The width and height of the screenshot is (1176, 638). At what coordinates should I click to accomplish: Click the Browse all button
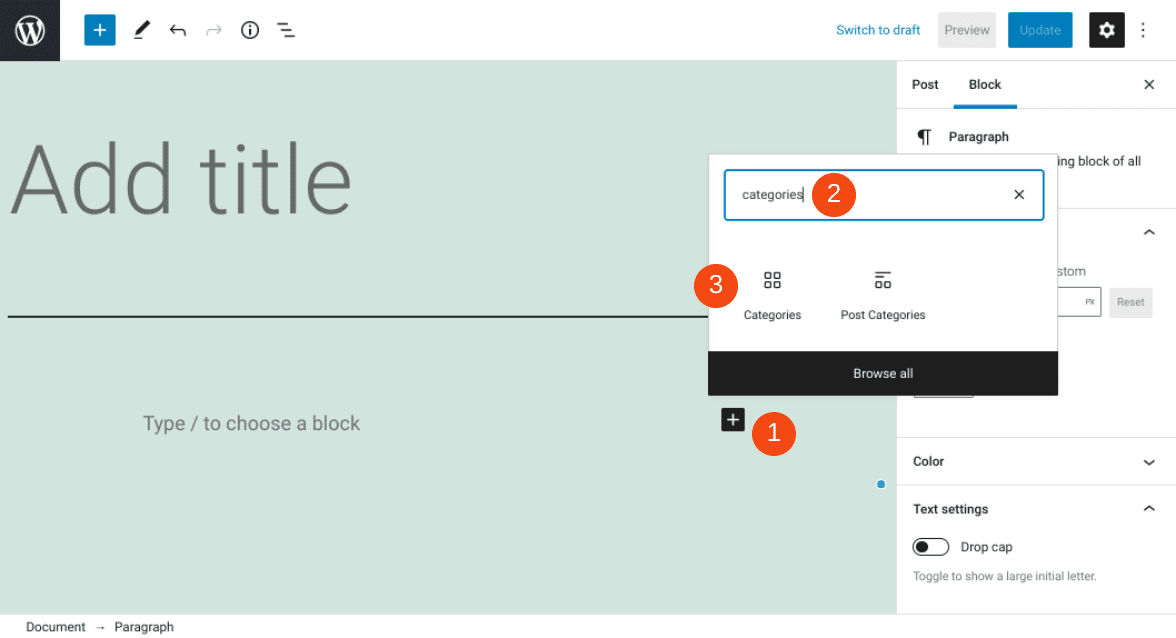882,373
